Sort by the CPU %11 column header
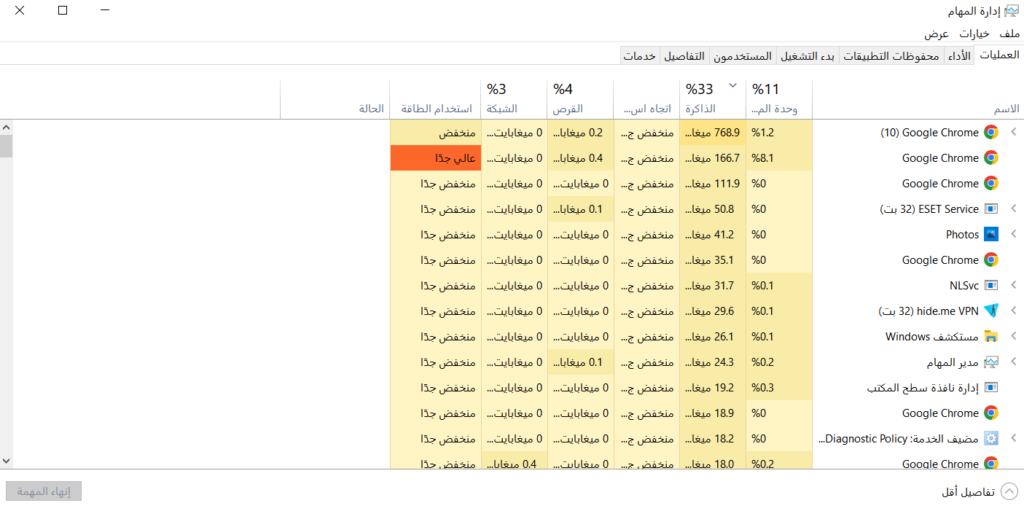 point(778,99)
